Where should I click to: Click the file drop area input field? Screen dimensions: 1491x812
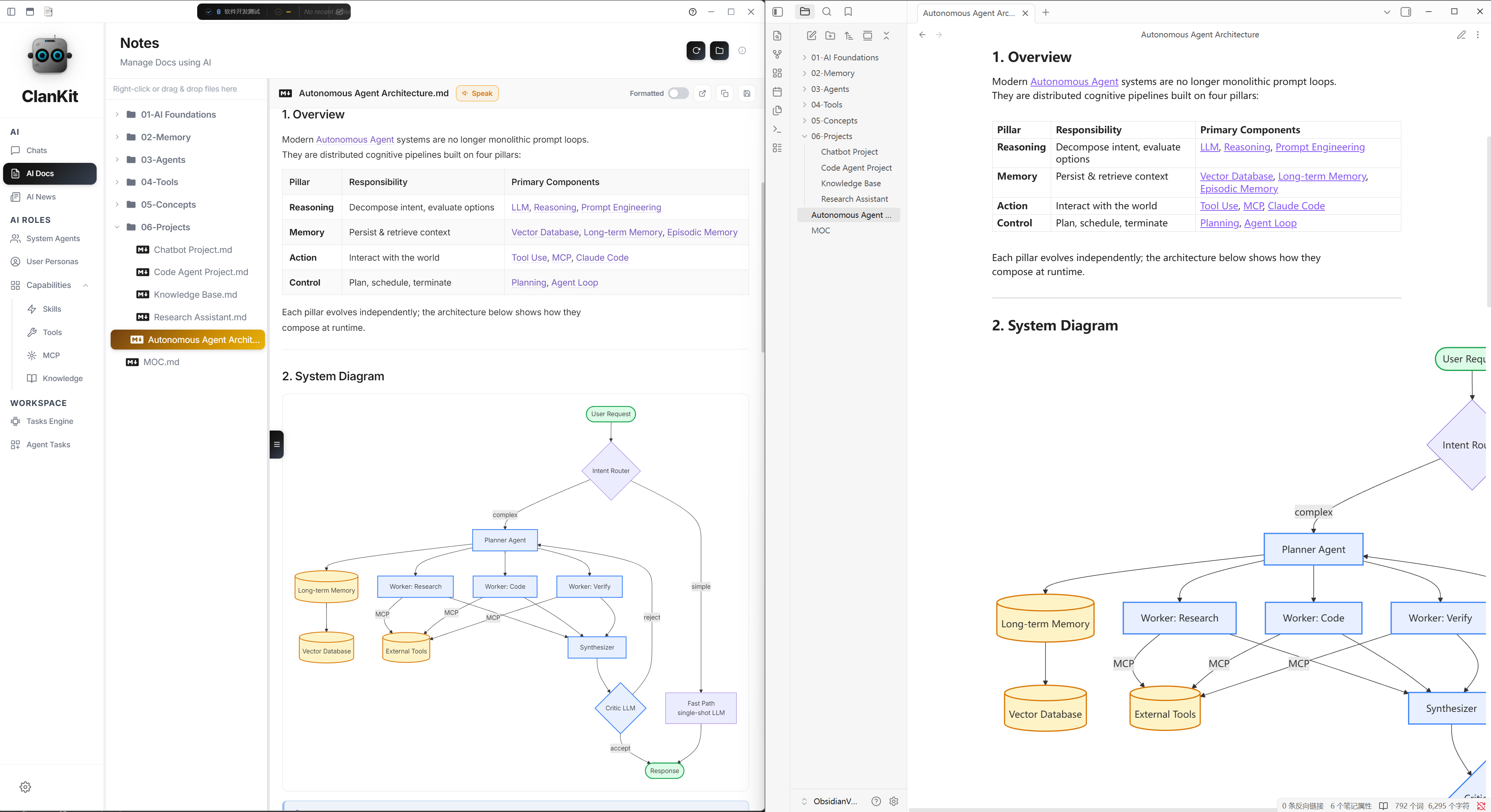pyautogui.click(x=186, y=89)
